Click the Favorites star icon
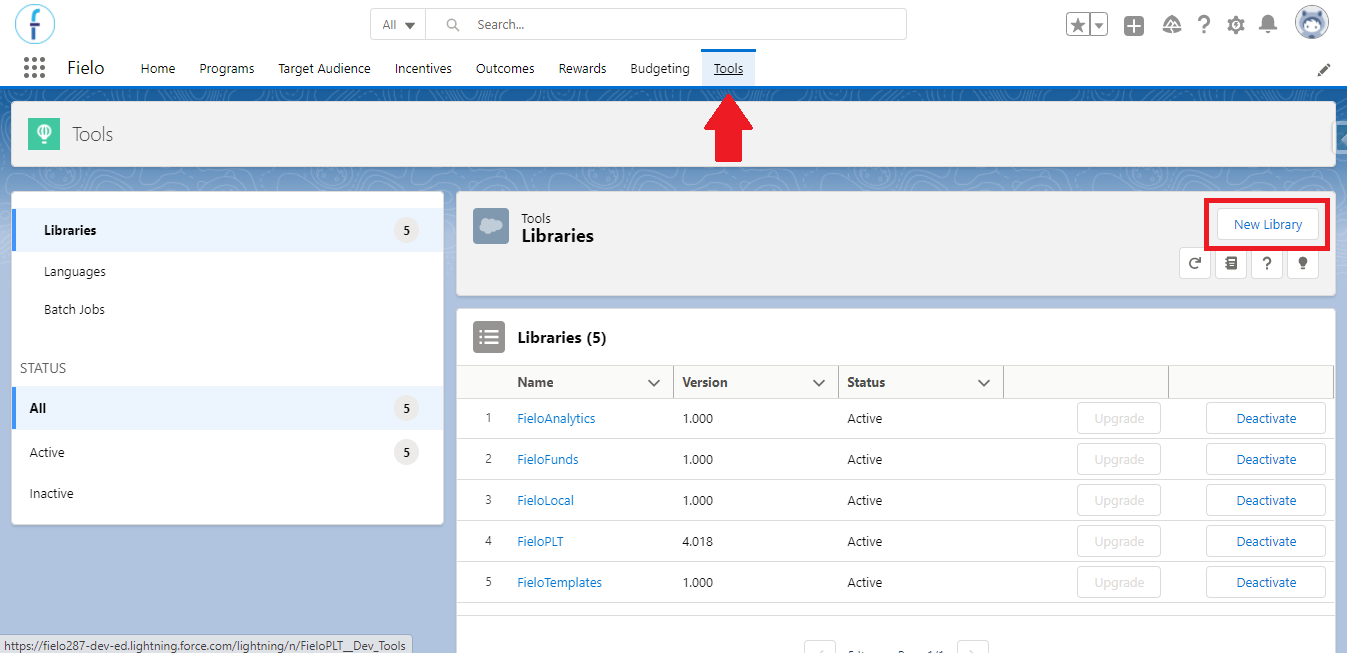1347x653 pixels. click(x=1078, y=25)
